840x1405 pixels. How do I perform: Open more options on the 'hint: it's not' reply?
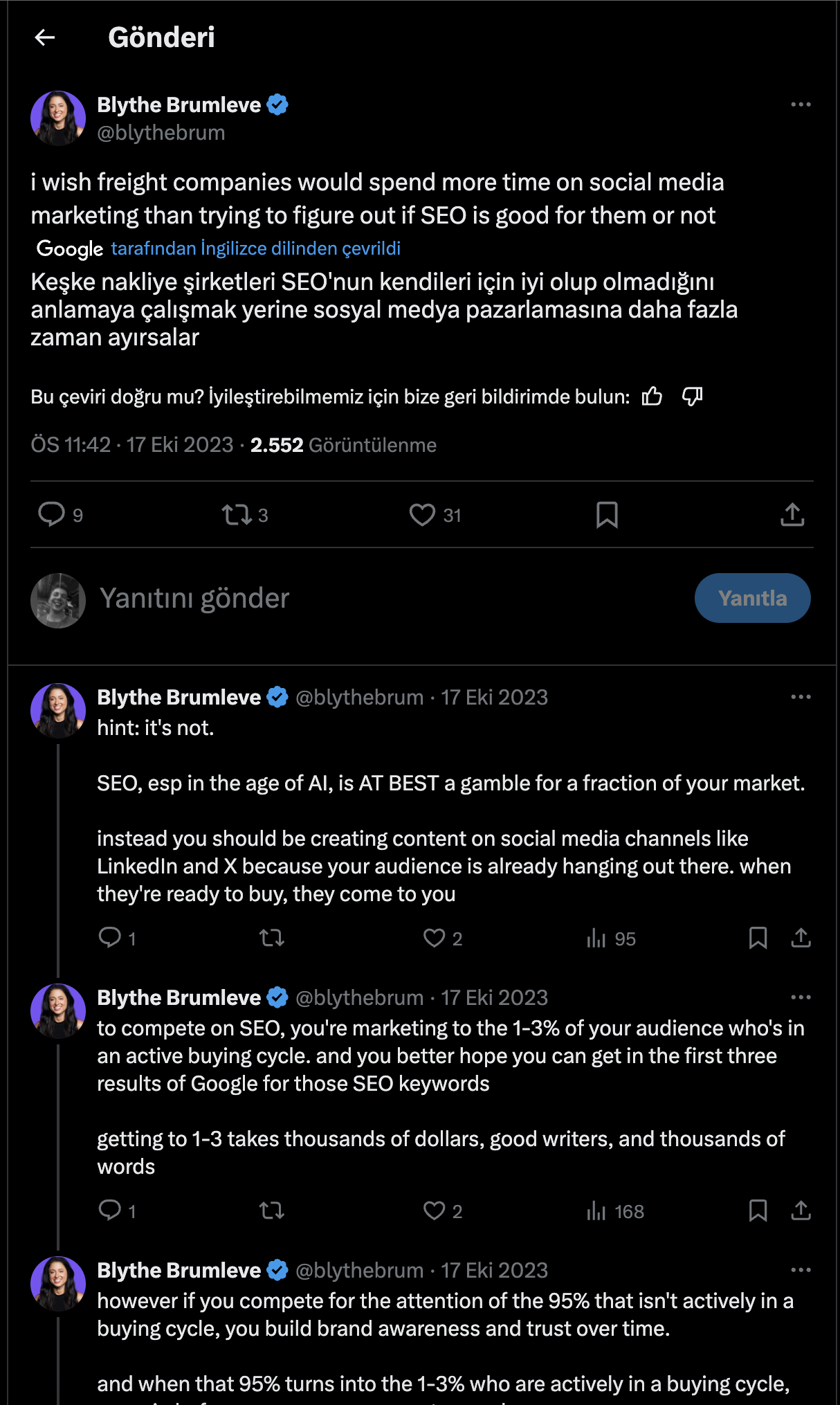(801, 698)
